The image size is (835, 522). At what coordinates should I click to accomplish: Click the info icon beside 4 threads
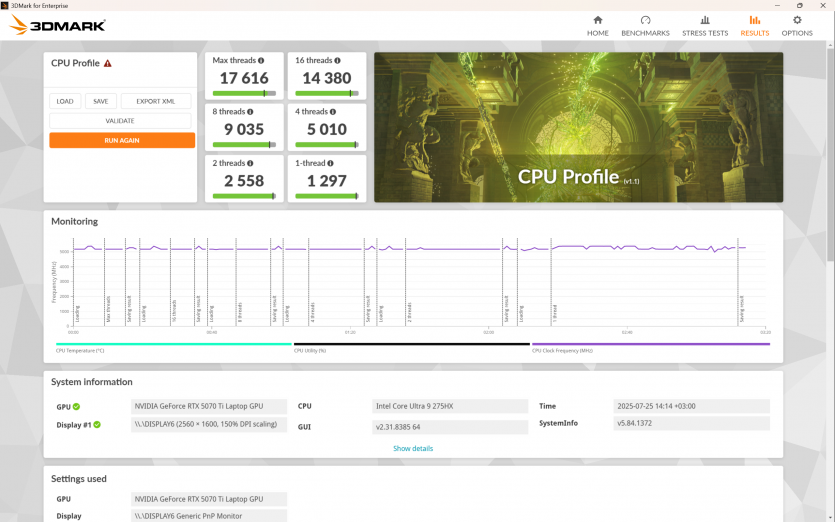pos(334,112)
